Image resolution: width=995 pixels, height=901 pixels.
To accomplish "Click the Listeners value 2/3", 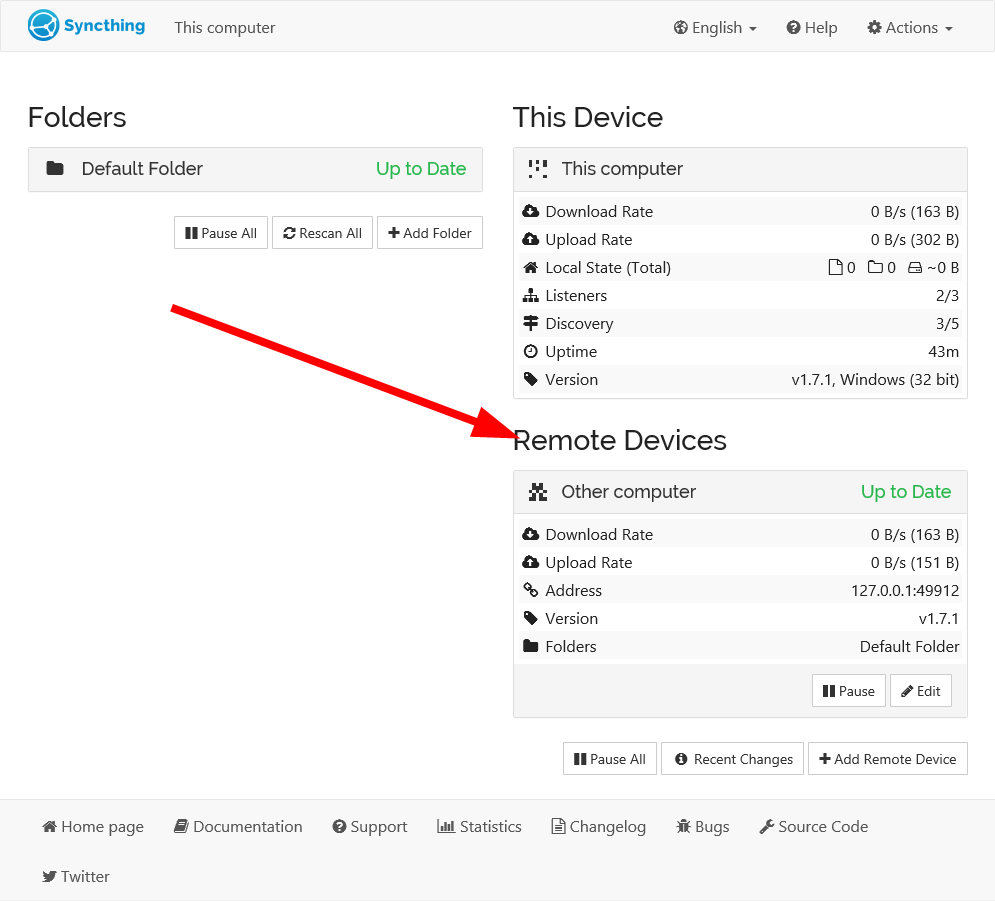I will (947, 296).
